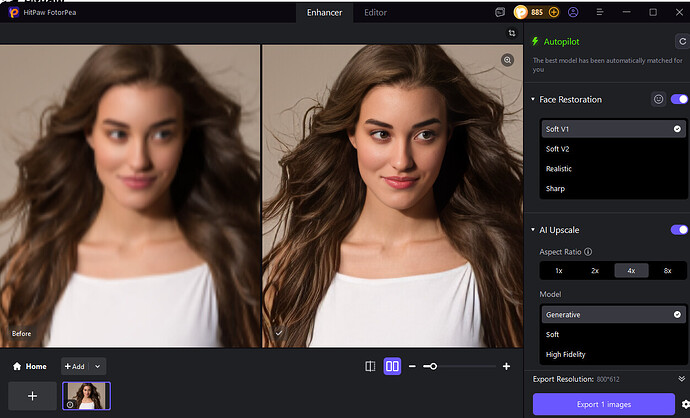The image size is (690, 418).
Task: Click the zoom slider handle
Action: (432, 367)
